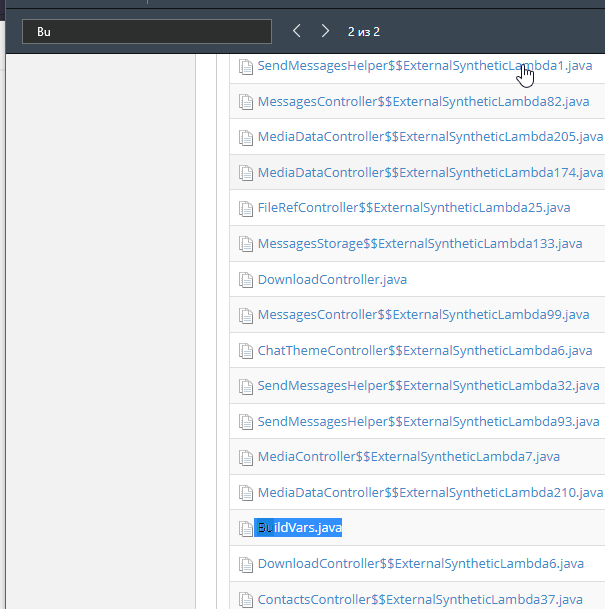Open MediaController$$ExternalSyntheticLambda7.java

408,456
